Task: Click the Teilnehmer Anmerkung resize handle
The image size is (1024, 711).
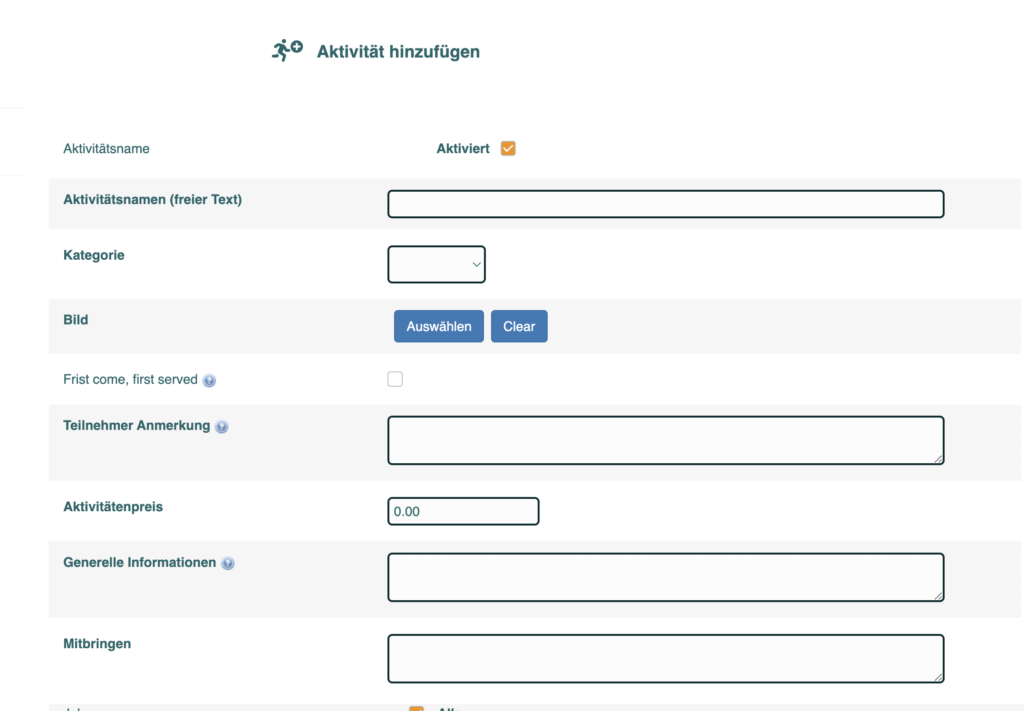Action: (938, 459)
